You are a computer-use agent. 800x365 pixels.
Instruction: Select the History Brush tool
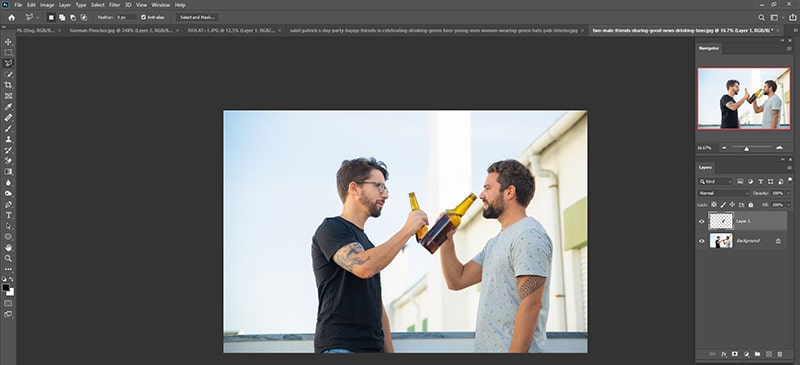pos(8,150)
